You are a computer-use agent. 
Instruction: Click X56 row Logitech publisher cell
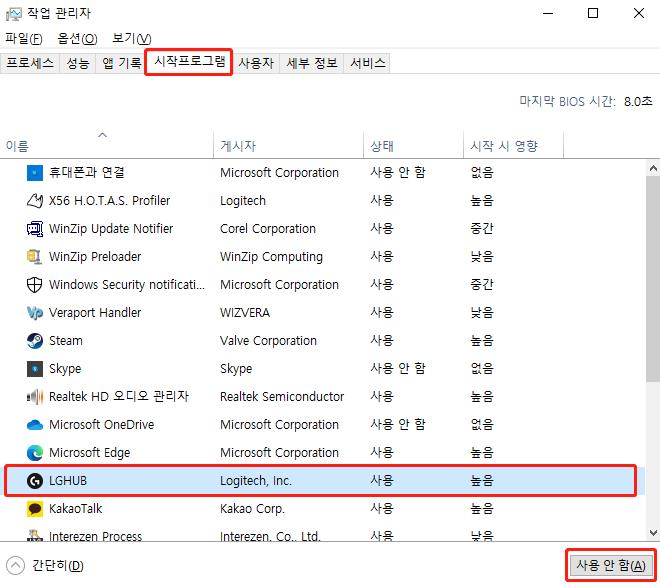[243, 201]
